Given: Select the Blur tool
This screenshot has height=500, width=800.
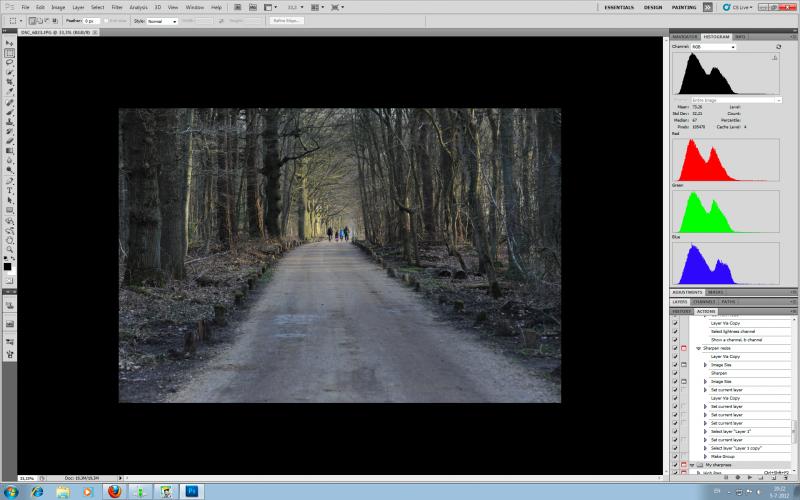Looking at the screenshot, I should 9,161.
